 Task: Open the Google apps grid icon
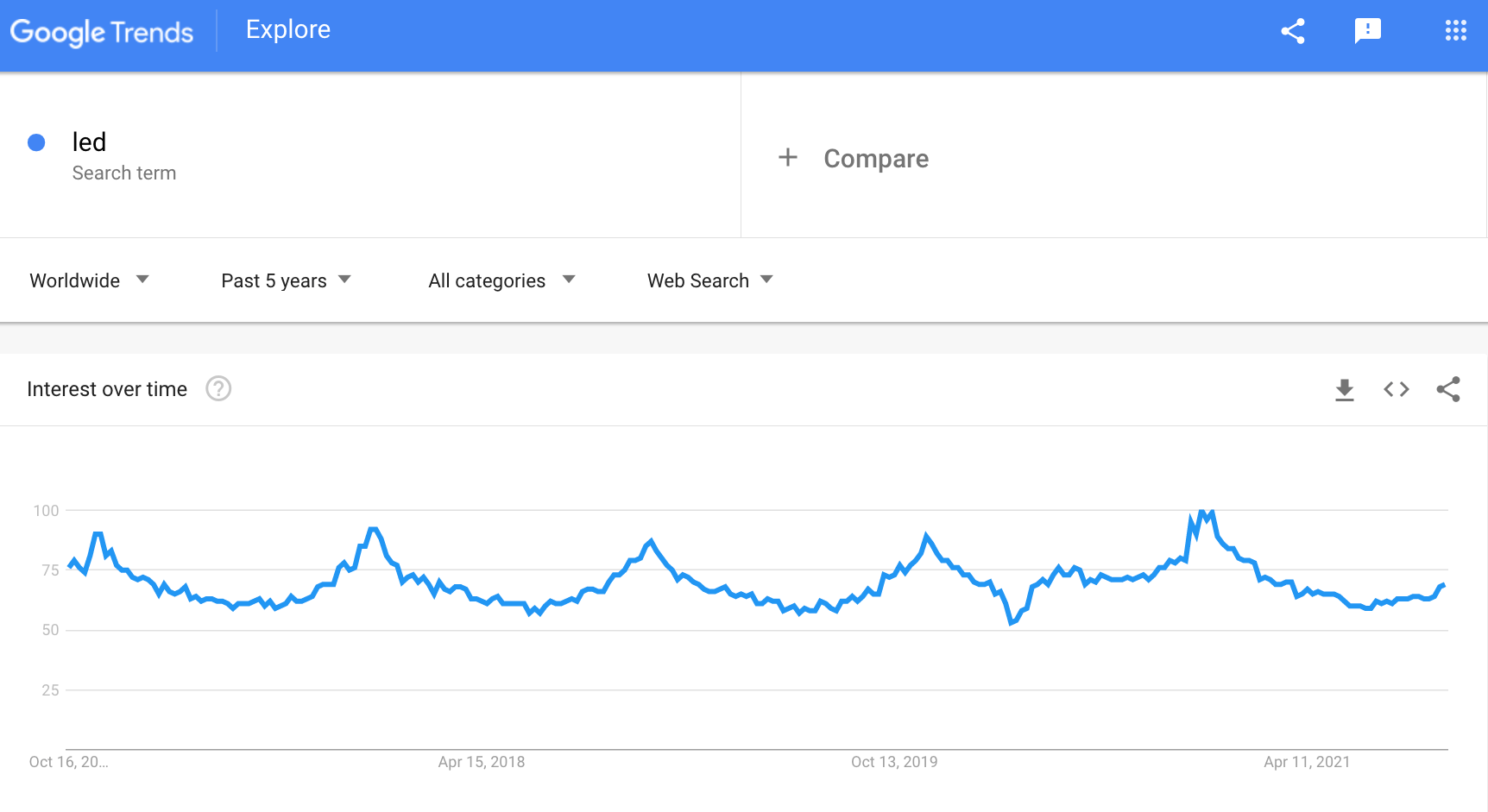1456,31
